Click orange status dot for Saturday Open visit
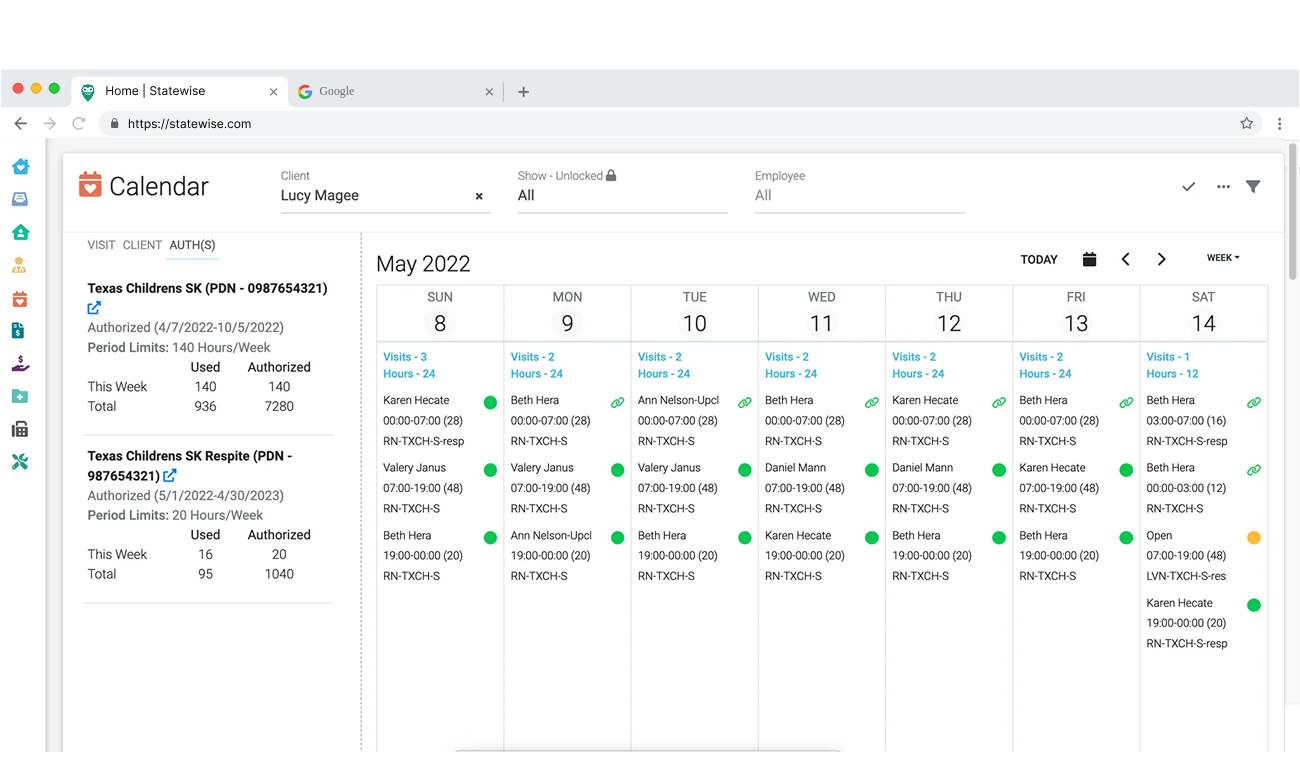This screenshot has height=774, width=1300. point(1254,538)
